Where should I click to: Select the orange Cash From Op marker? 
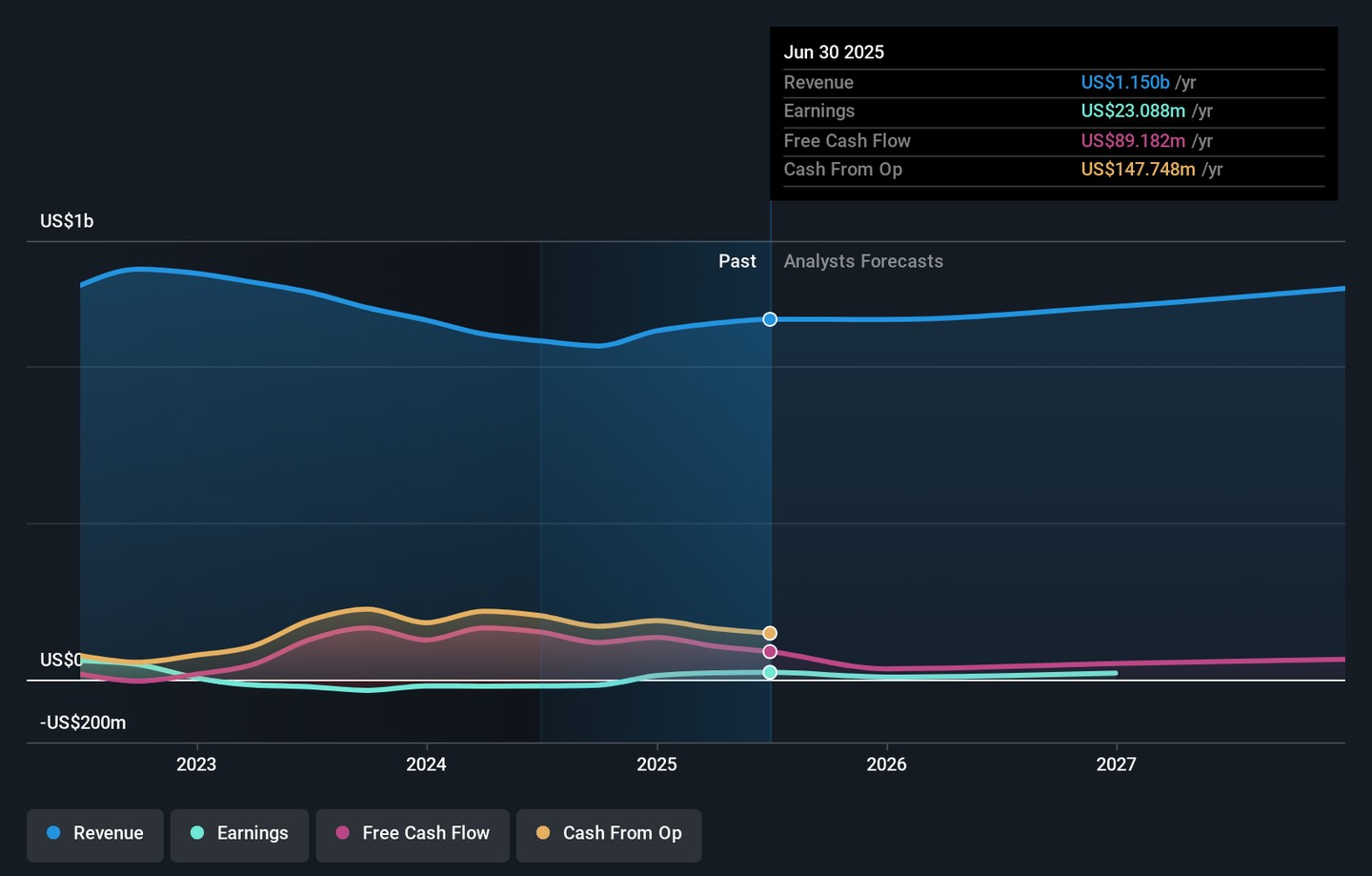point(770,633)
